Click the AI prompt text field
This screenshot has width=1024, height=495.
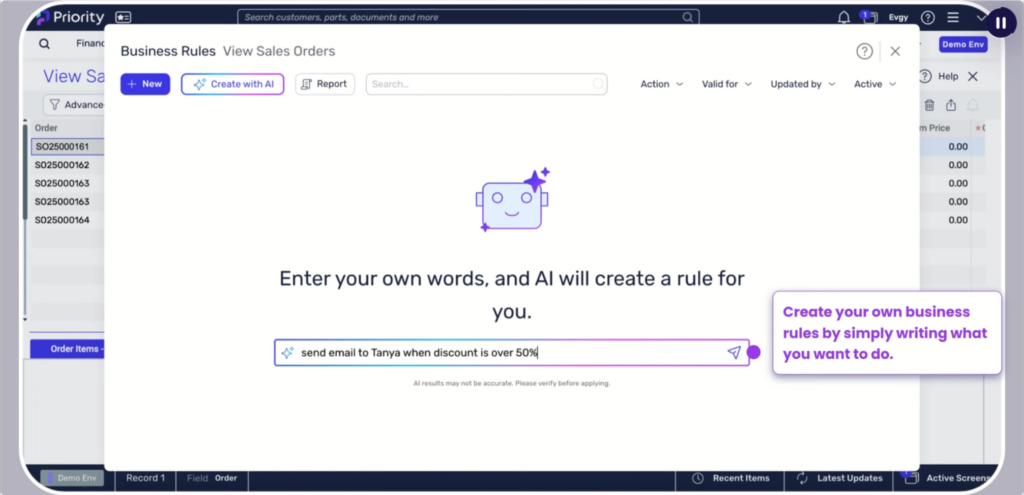[511, 353]
